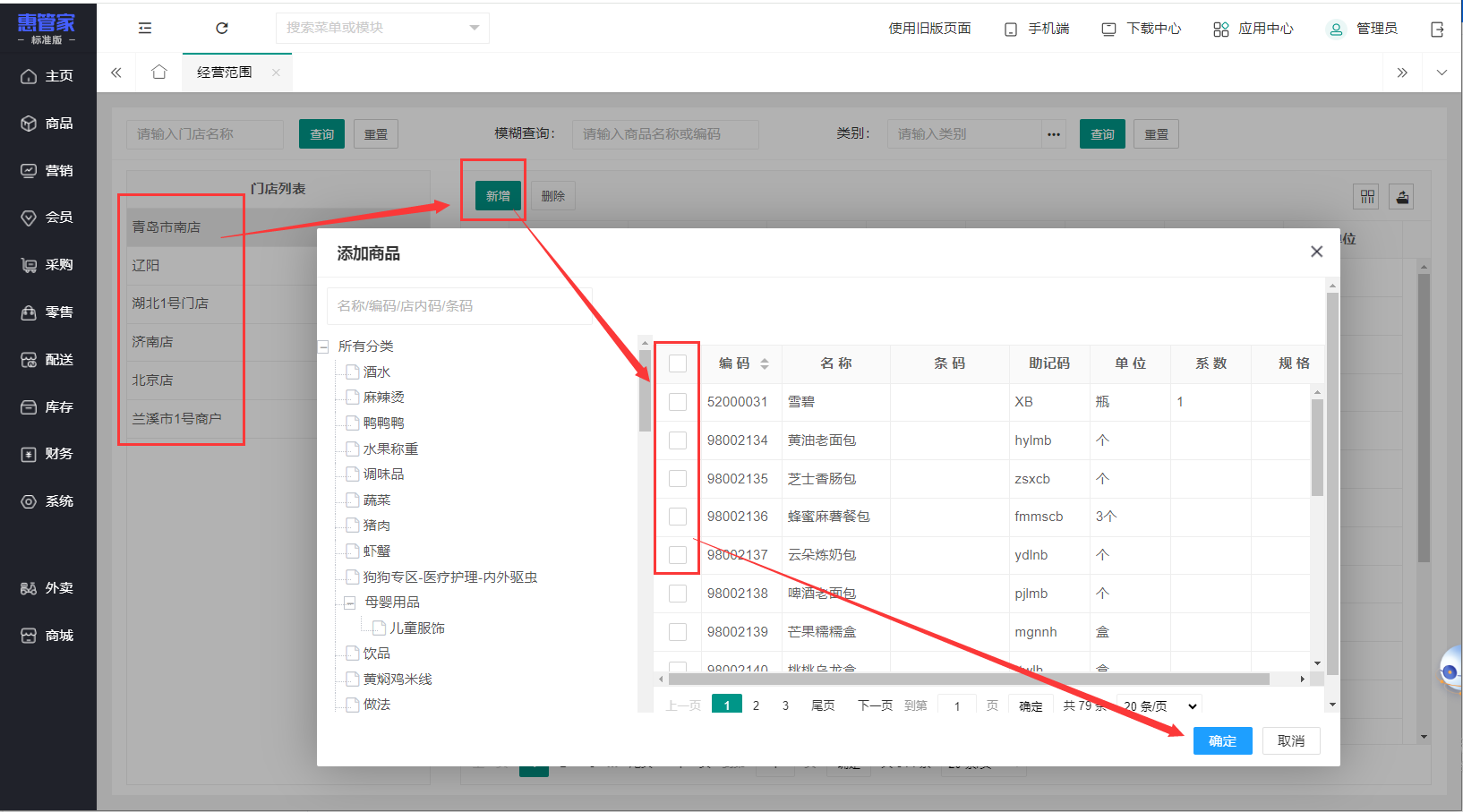Open the 20 条/页 page size dropdown
This screenshot has width=1463, height=812.
1159,705
